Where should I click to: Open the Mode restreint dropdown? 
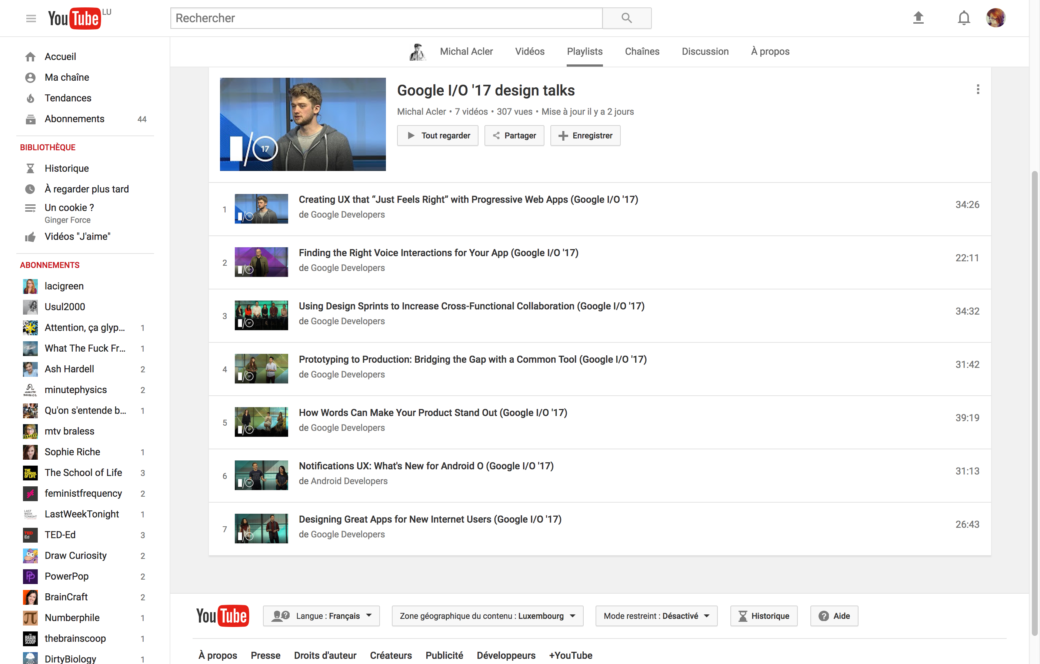click(656, 616)
